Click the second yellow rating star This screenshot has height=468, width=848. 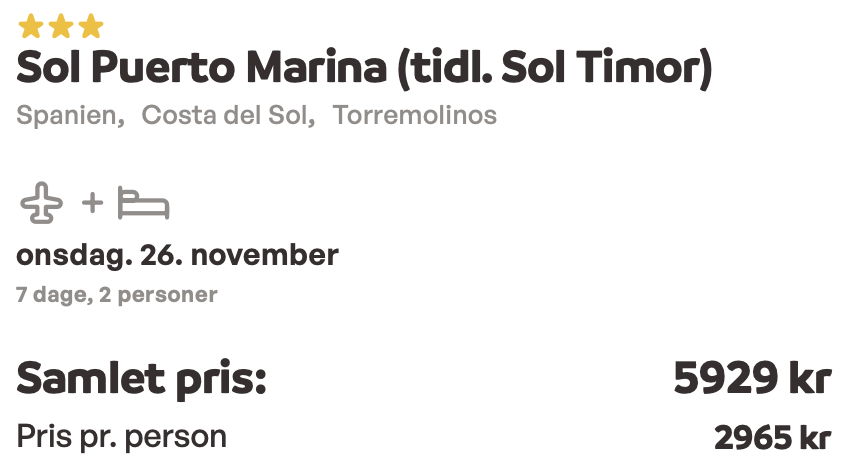61,27
